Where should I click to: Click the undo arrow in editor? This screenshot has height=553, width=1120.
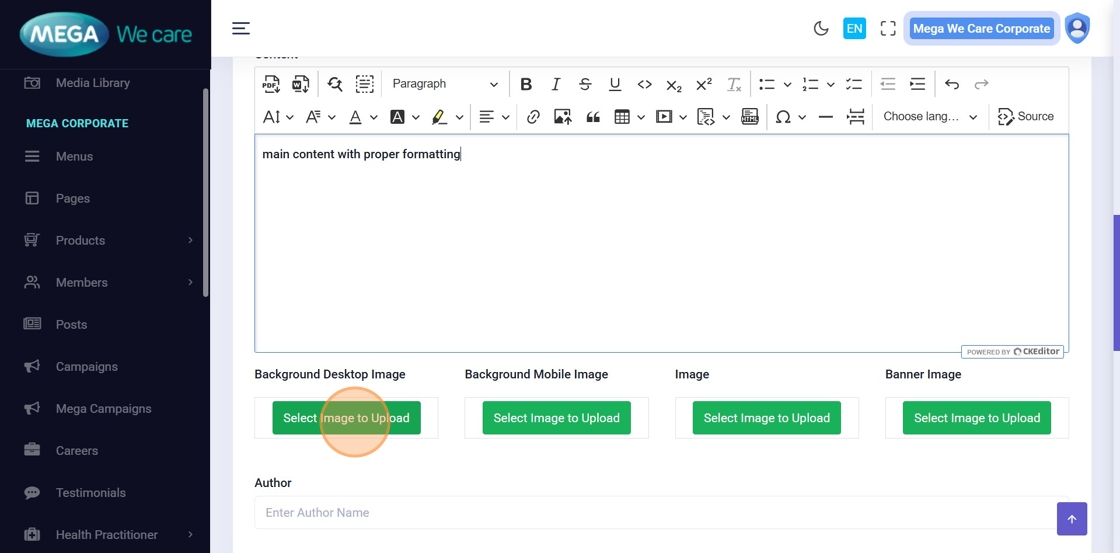click(x=952, y=84)
